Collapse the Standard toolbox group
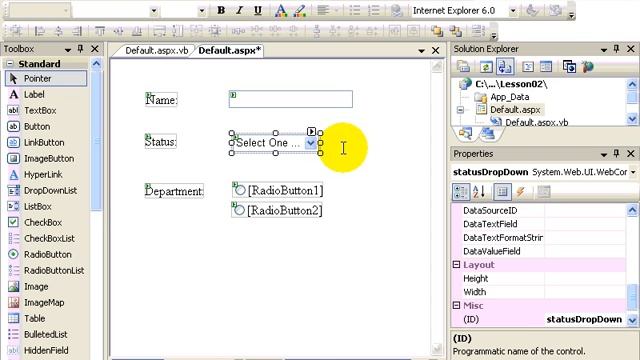640x360 pixels. point(10,64)
